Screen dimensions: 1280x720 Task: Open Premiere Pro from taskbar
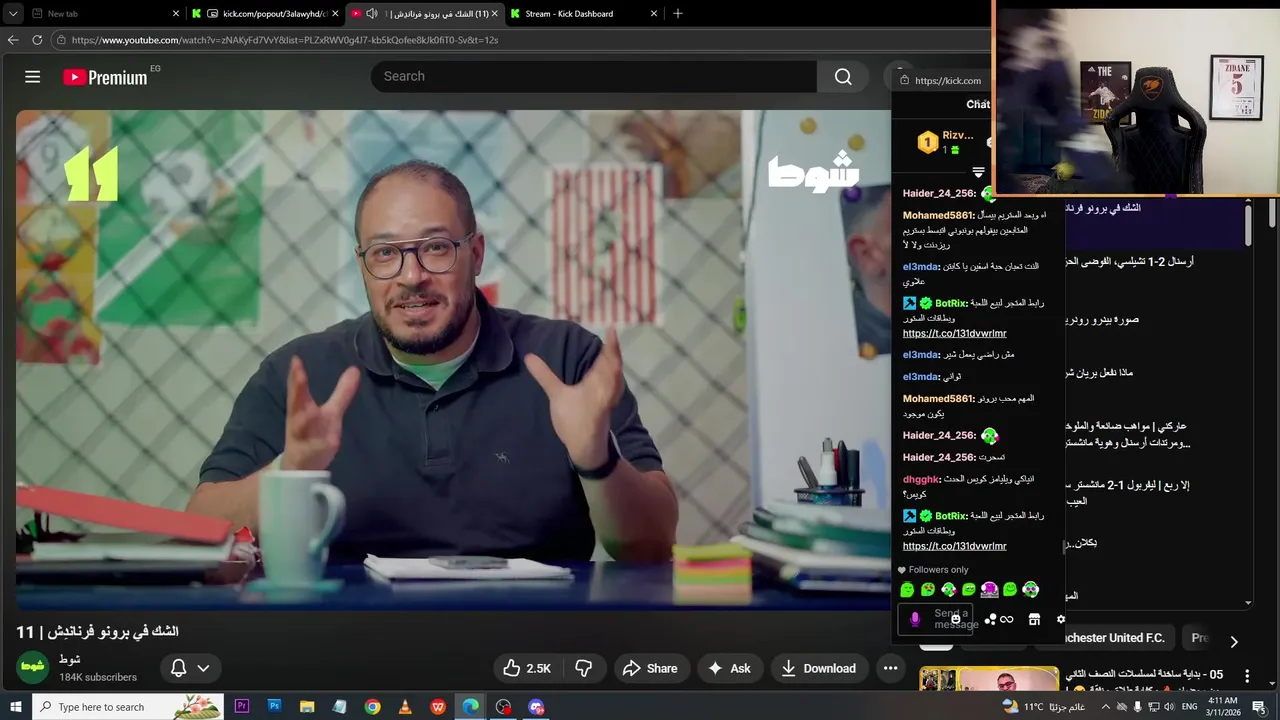241,707
